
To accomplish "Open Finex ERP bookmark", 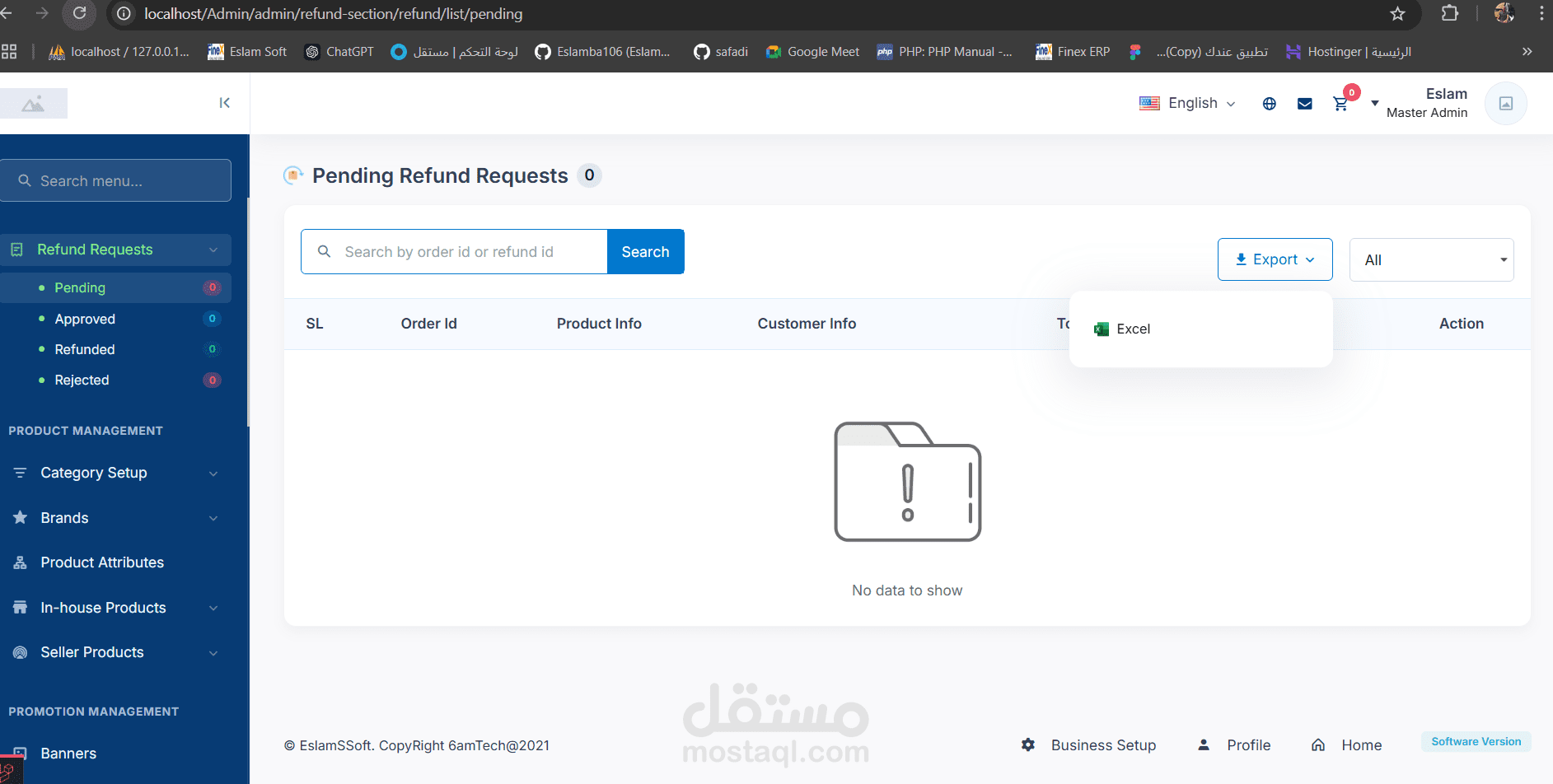I will pyautogui.click(x=1073, y=52).
